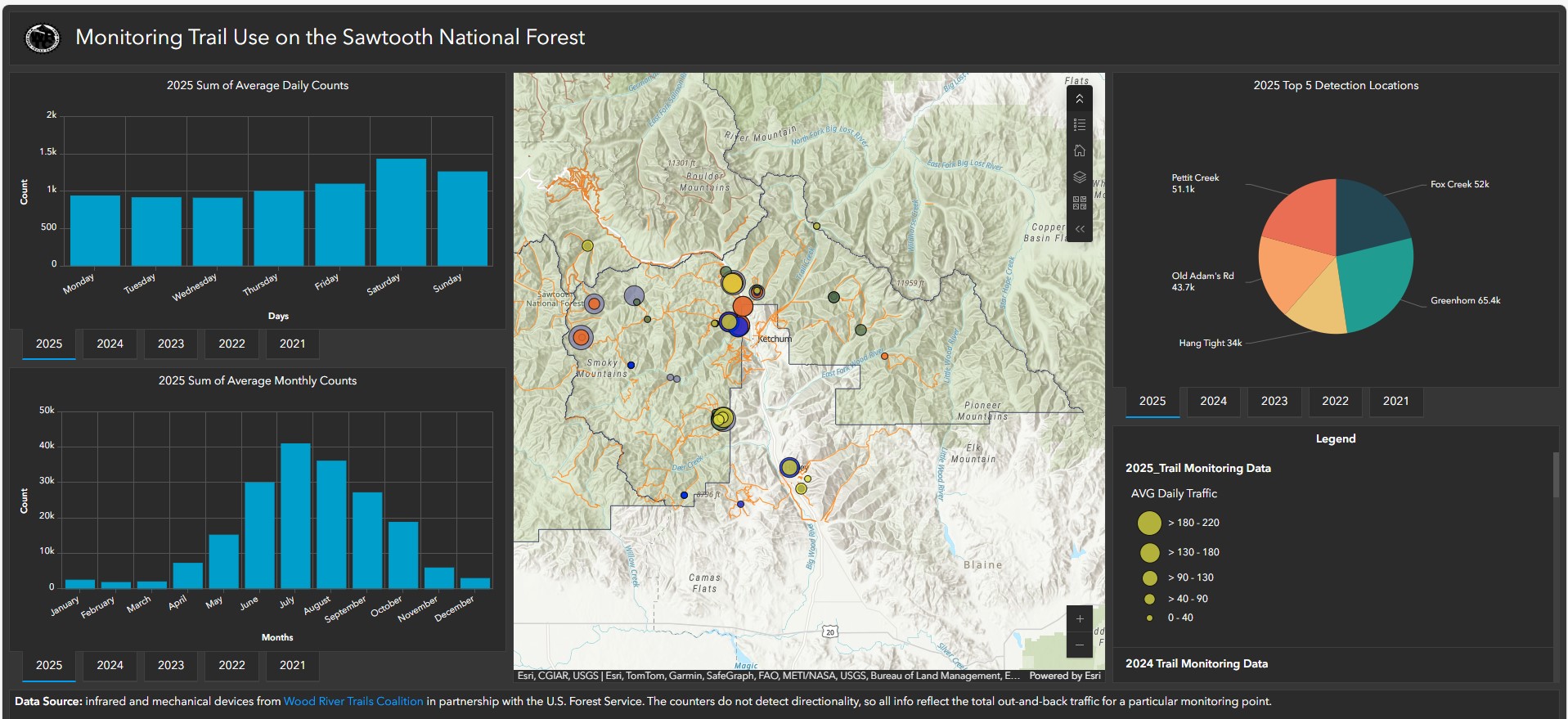Click the large yellow trail marker near Ketchum
The height and width of the screenshot is (719, 1568).
tap(732, 284)
